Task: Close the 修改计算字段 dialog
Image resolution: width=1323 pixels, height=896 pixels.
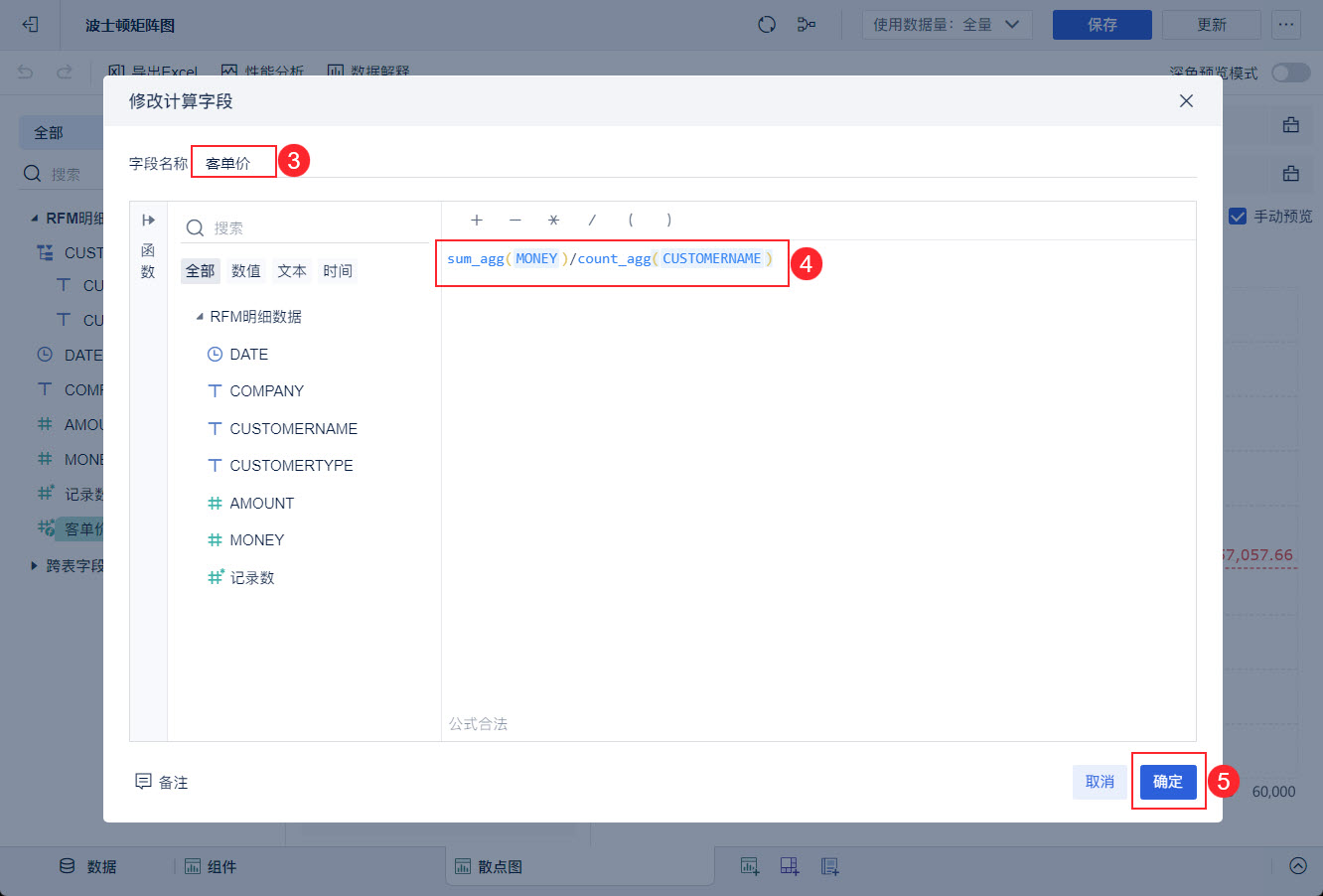Action: (x=1186, y=101)
